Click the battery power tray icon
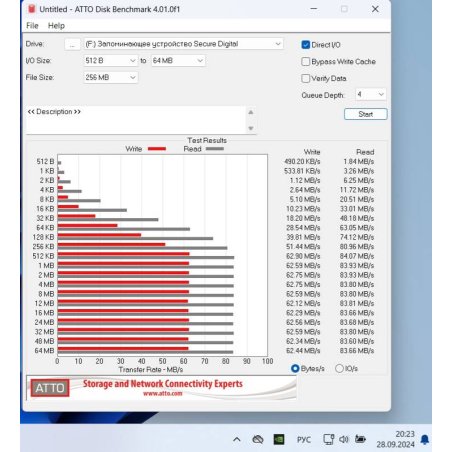 [x=360, y=439]
